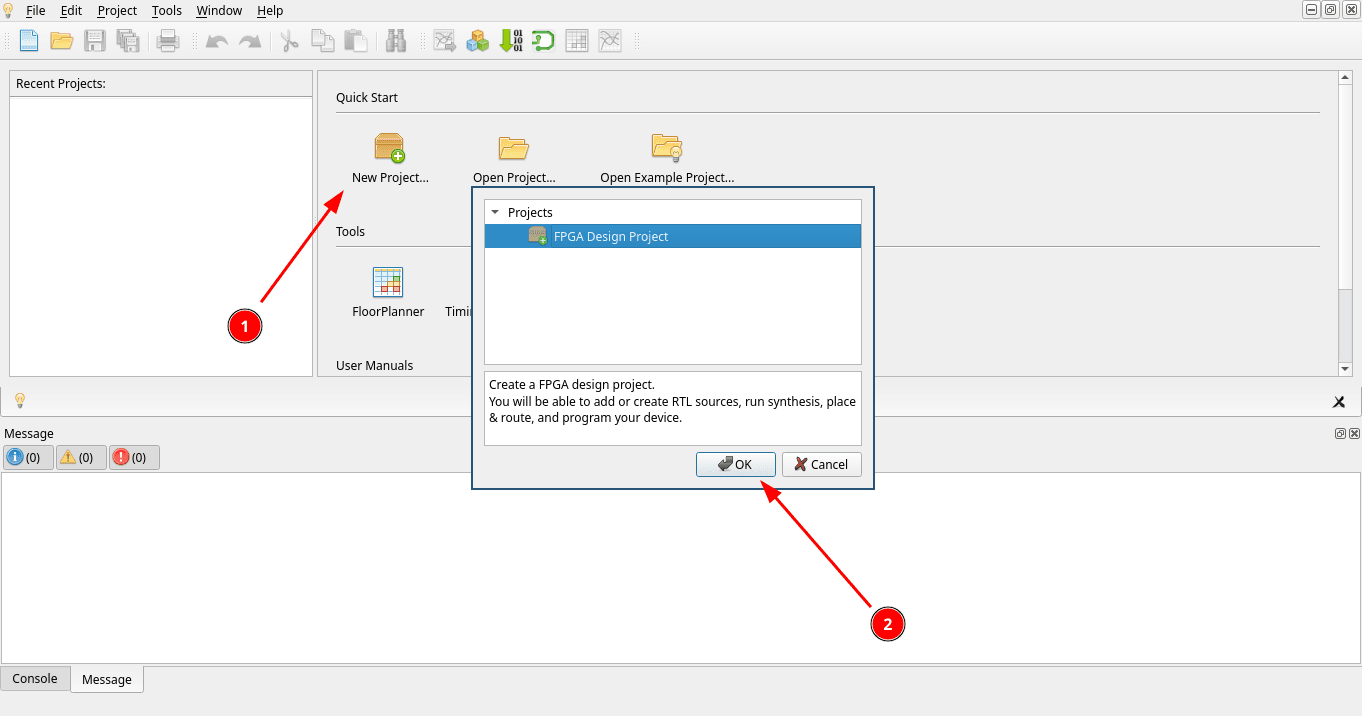Viewport: 1362px width, 716px height.
Task: Click the application lightbulb icon in menu bar
Action: tap(9, 10)
